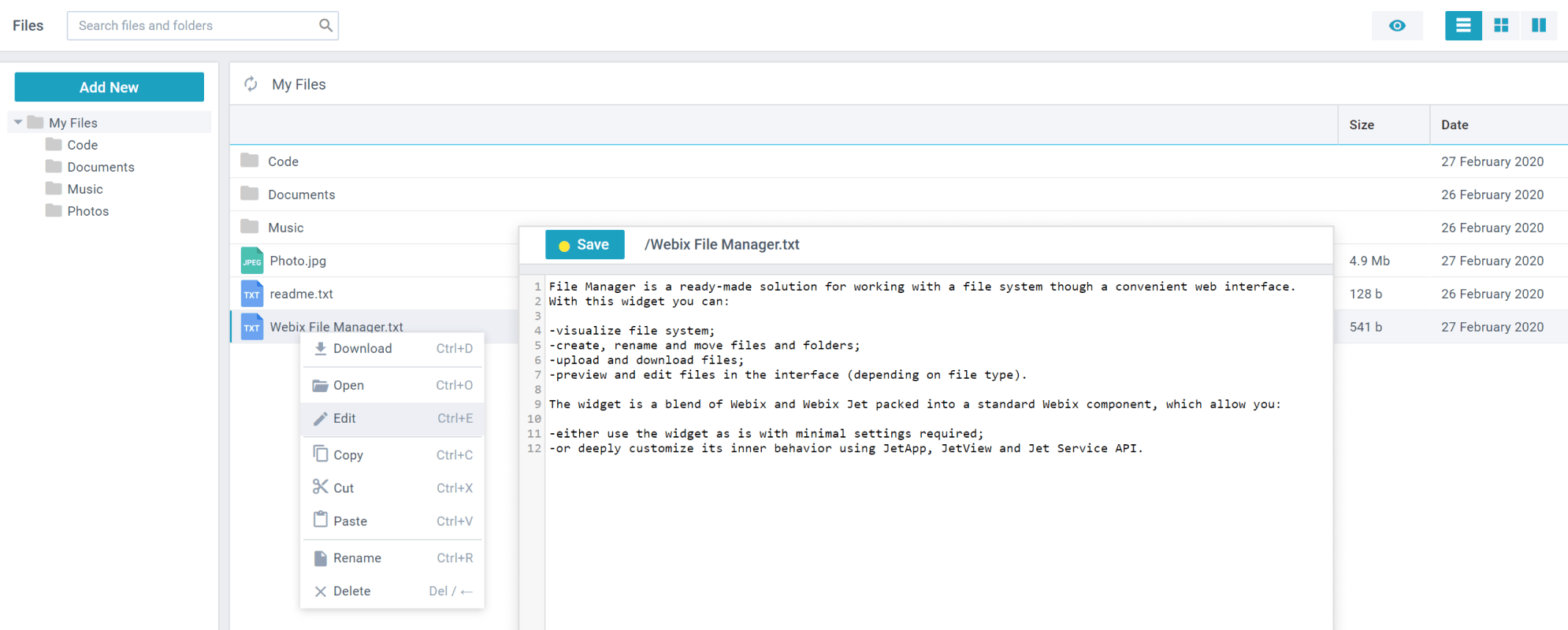Screen dimensions: 1568x630
Task: Sort files by the Date column header
Action: tap(1455, 124)
